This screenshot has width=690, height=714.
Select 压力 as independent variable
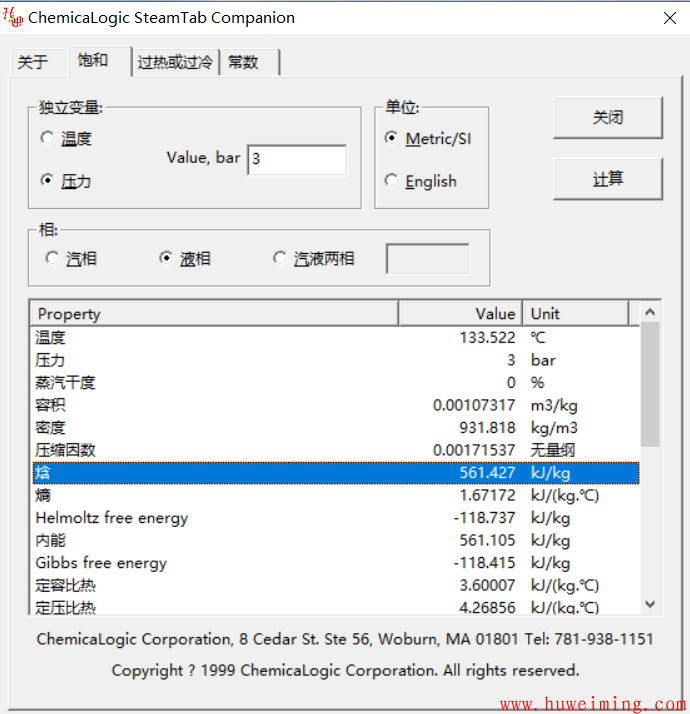click(x=66, y=181)
